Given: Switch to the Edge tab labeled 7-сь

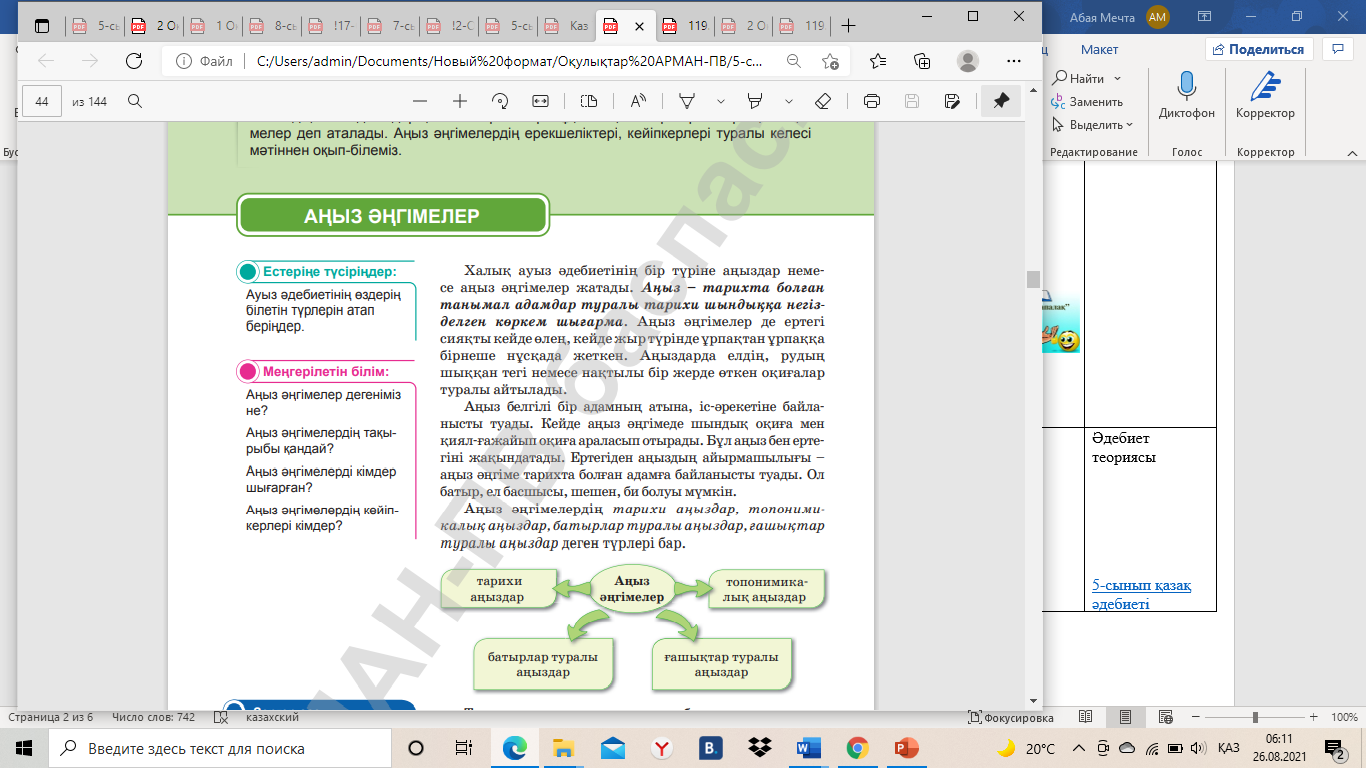Looking at the screenshot, I should coord(392,26).
